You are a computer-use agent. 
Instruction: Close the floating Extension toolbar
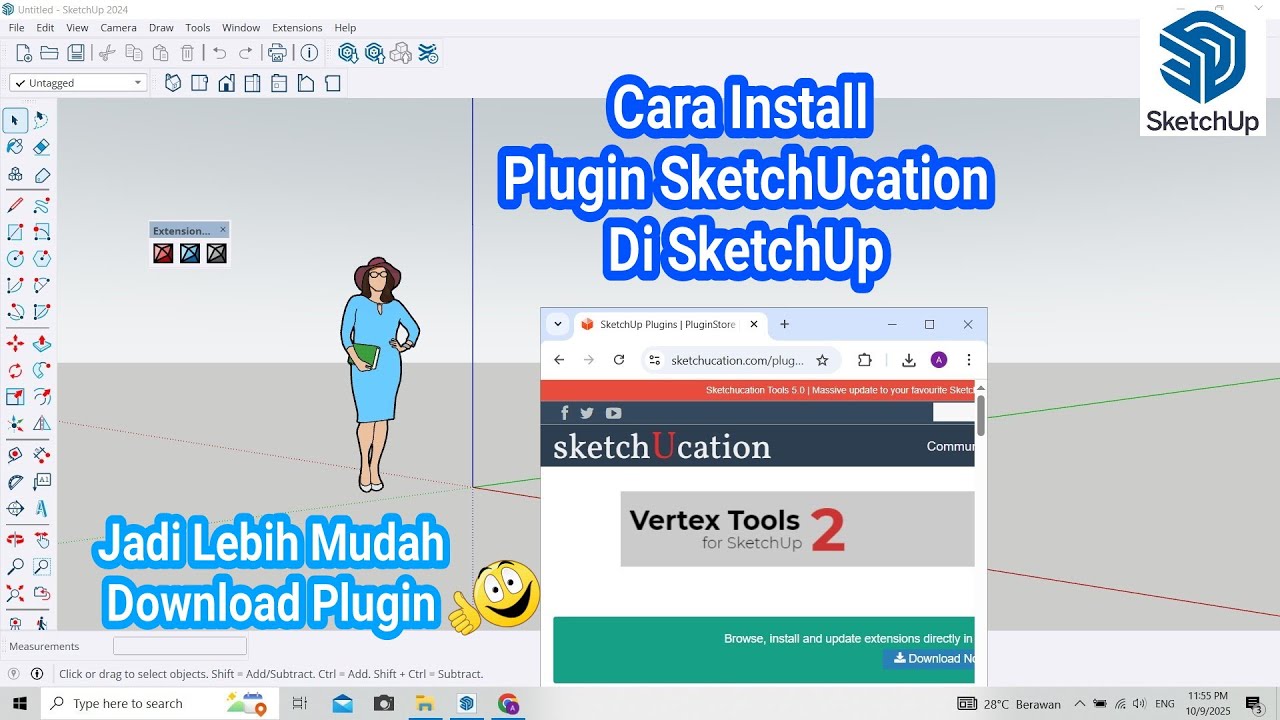[x=222, y=230]
